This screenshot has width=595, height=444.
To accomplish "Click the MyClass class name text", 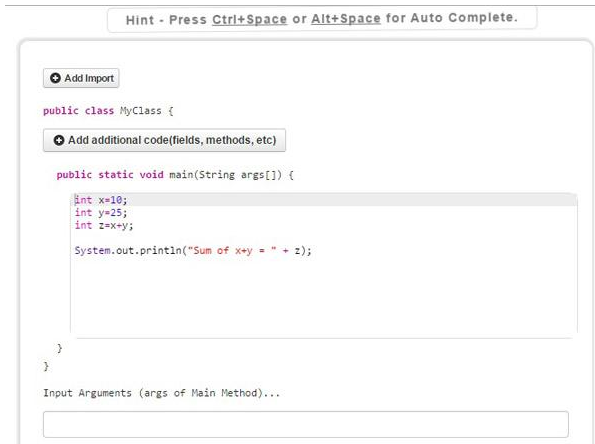I will tap(141, 111).
